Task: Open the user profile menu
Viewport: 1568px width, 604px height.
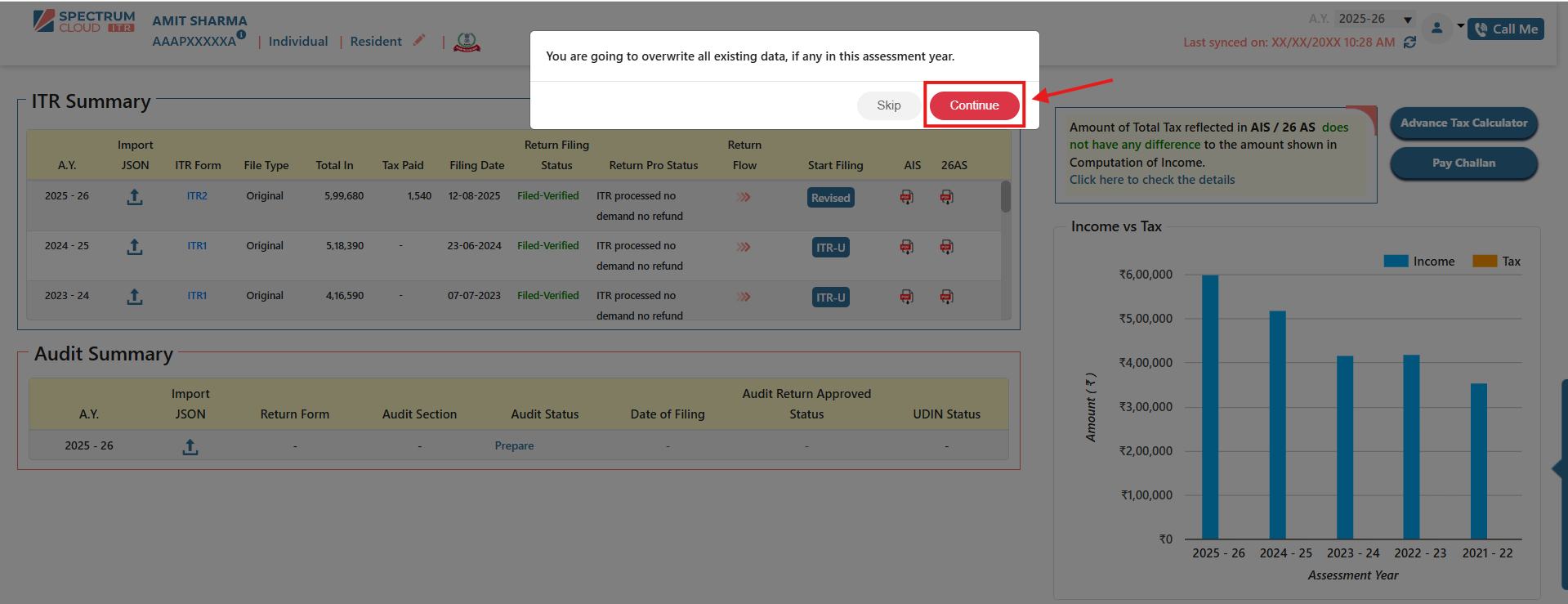Action: click(x=1436, y=28)
